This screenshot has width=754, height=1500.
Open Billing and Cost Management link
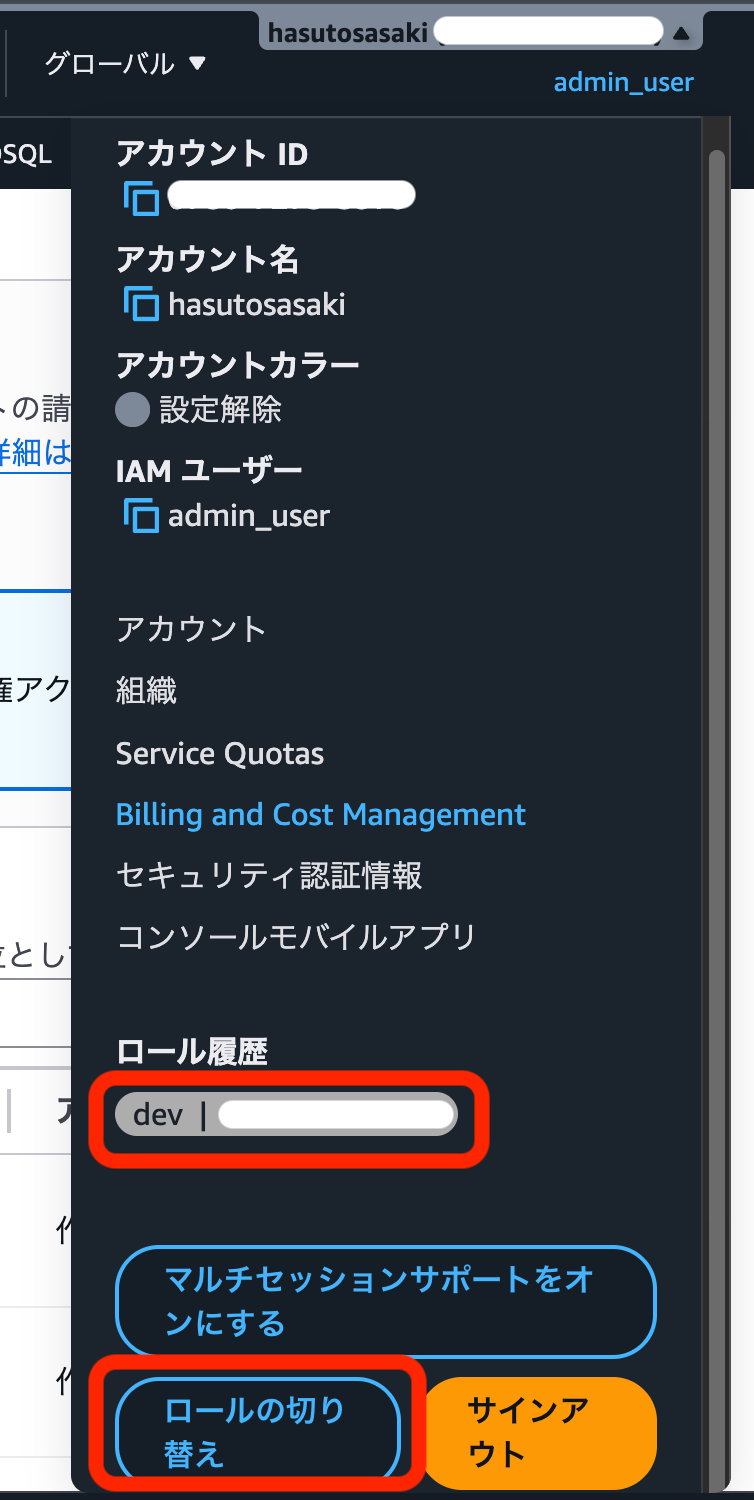(x=321, y=814)
